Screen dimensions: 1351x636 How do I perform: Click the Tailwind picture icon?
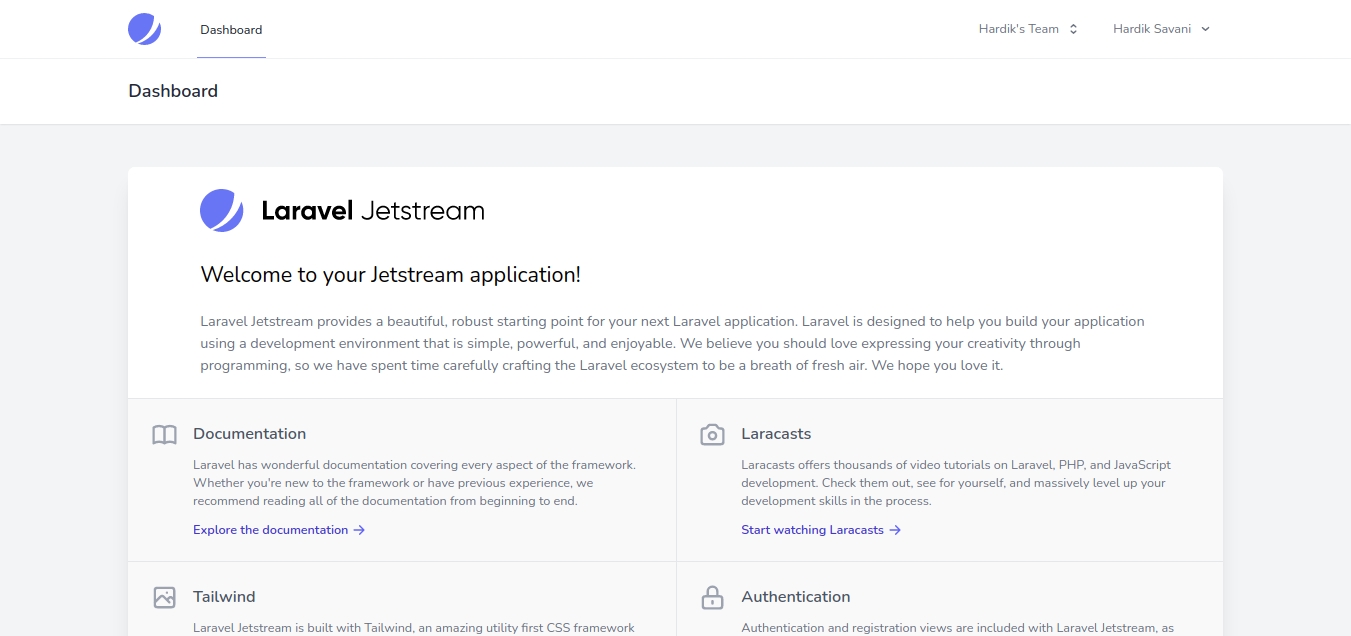click(164, 598)
